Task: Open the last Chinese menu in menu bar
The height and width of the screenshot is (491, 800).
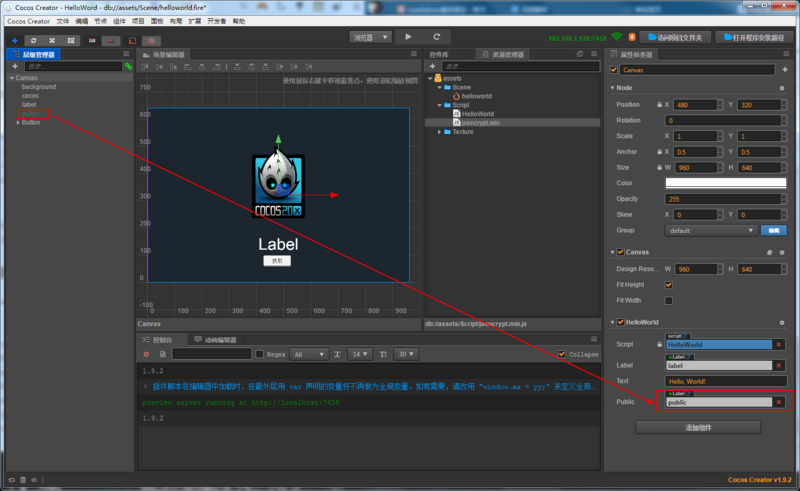Action: (x=239, y=21)
